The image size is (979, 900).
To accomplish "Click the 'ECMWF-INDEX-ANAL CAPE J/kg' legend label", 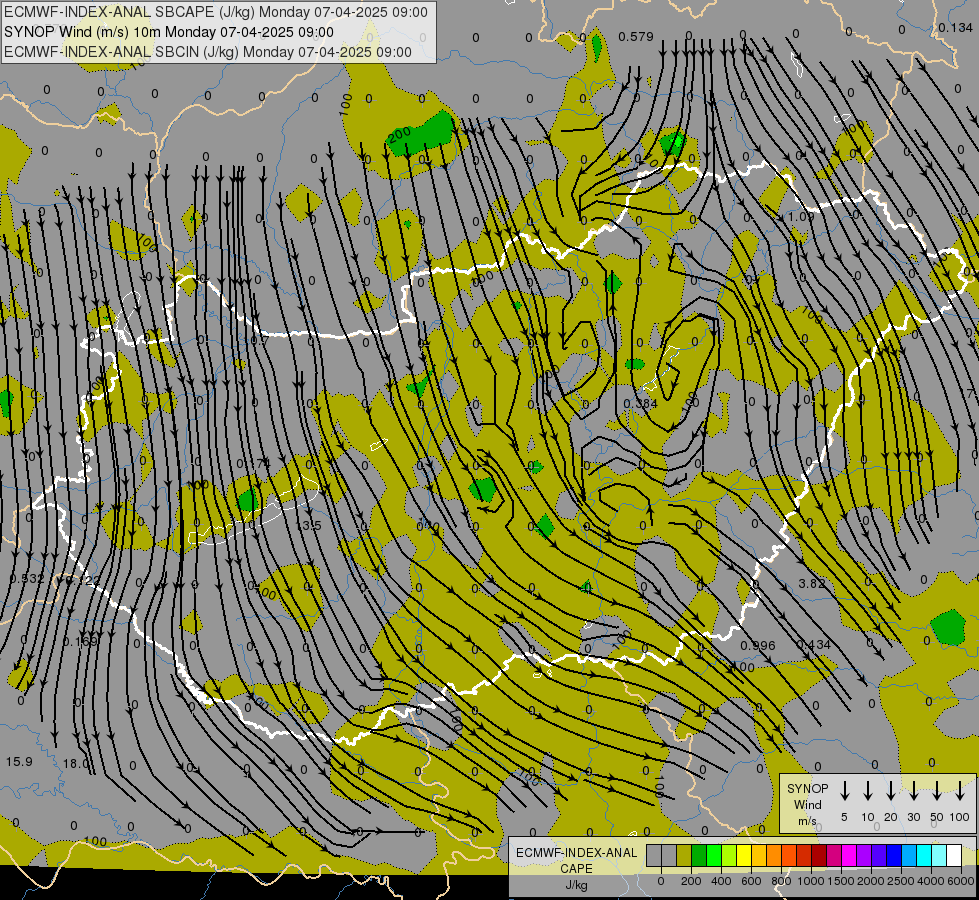I will coord(576,868).
